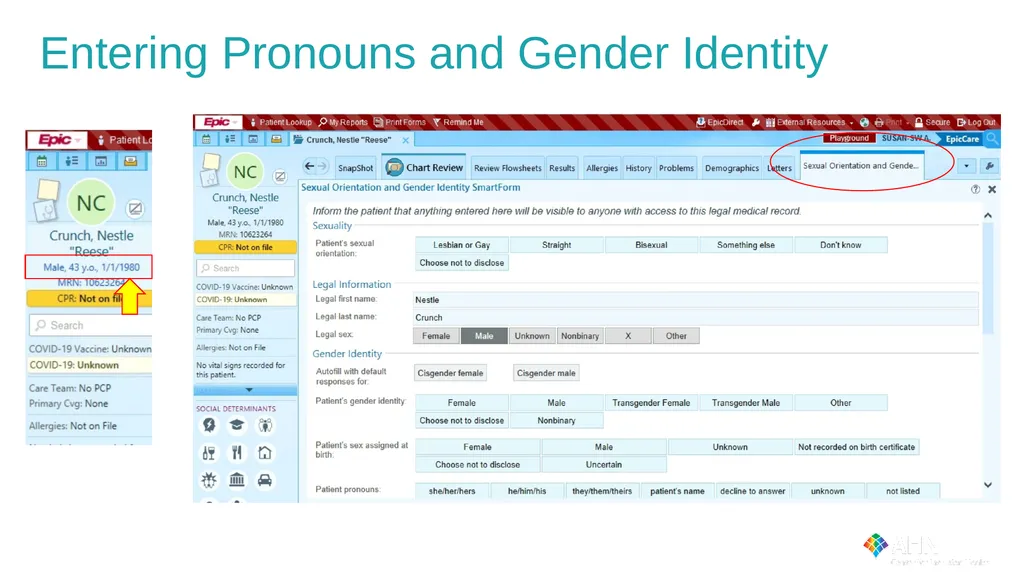Open the calendar icon in main Epic toolbar

click(x=206, y=139)
